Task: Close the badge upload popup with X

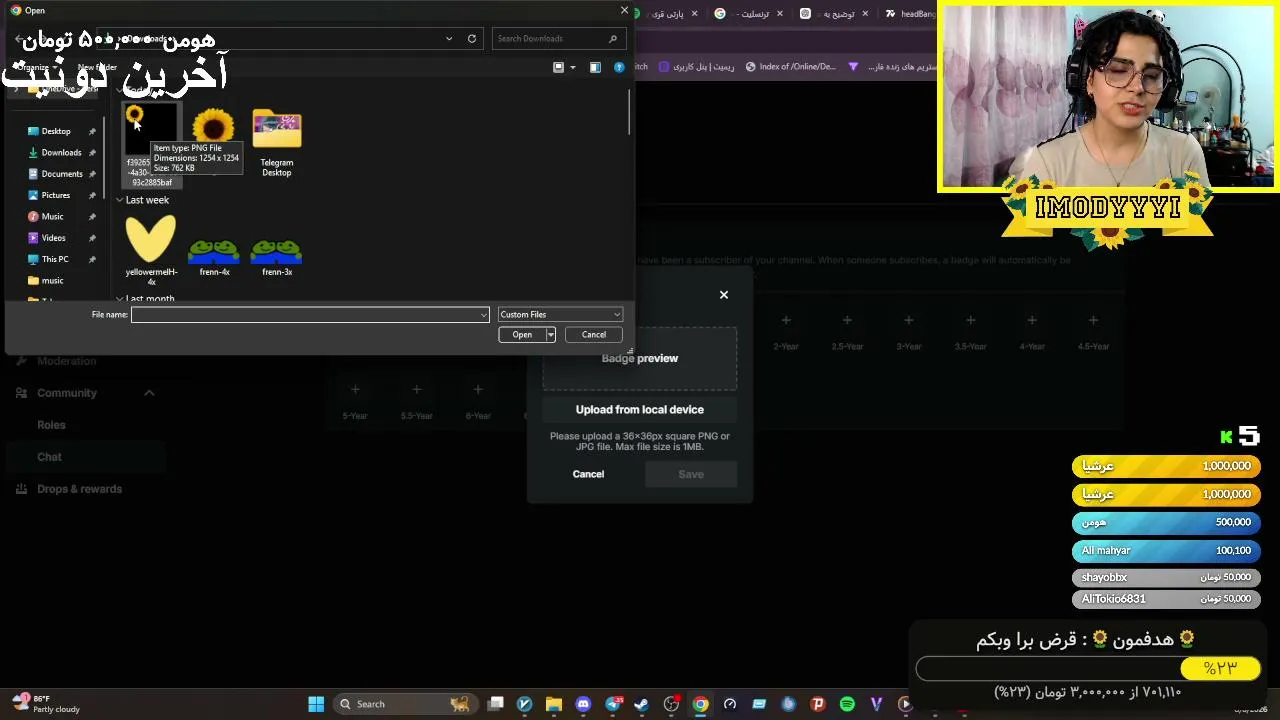Action: point(724,295)
